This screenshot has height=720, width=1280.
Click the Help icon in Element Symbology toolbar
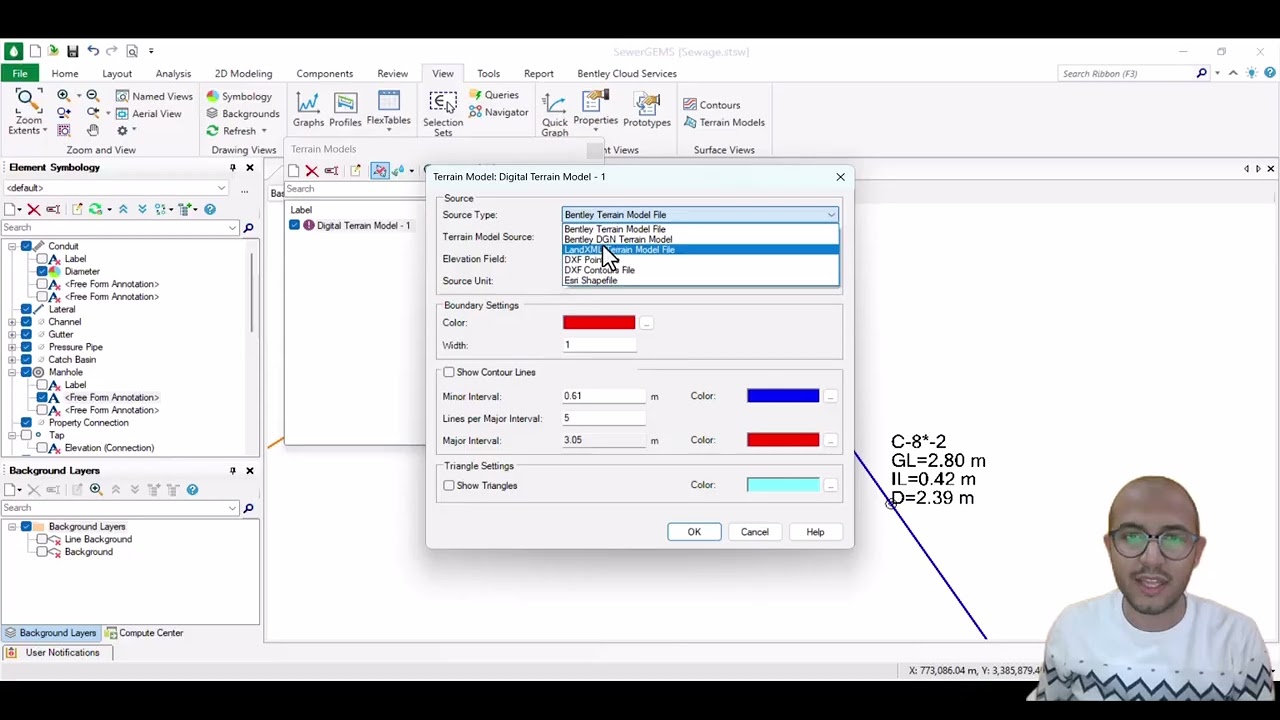(x=210, y=209)
